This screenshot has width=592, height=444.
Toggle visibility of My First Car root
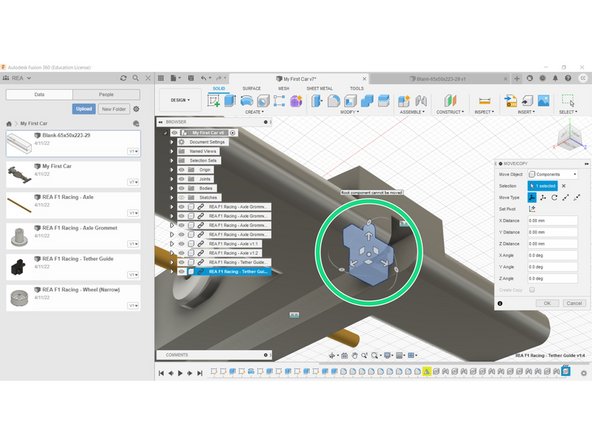coord(174,133)
